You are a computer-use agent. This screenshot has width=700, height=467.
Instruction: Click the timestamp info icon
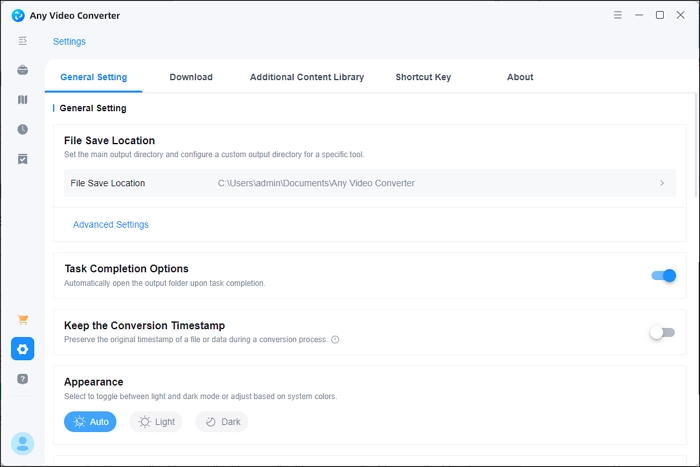pyautogui.click(x=335, y=340)
